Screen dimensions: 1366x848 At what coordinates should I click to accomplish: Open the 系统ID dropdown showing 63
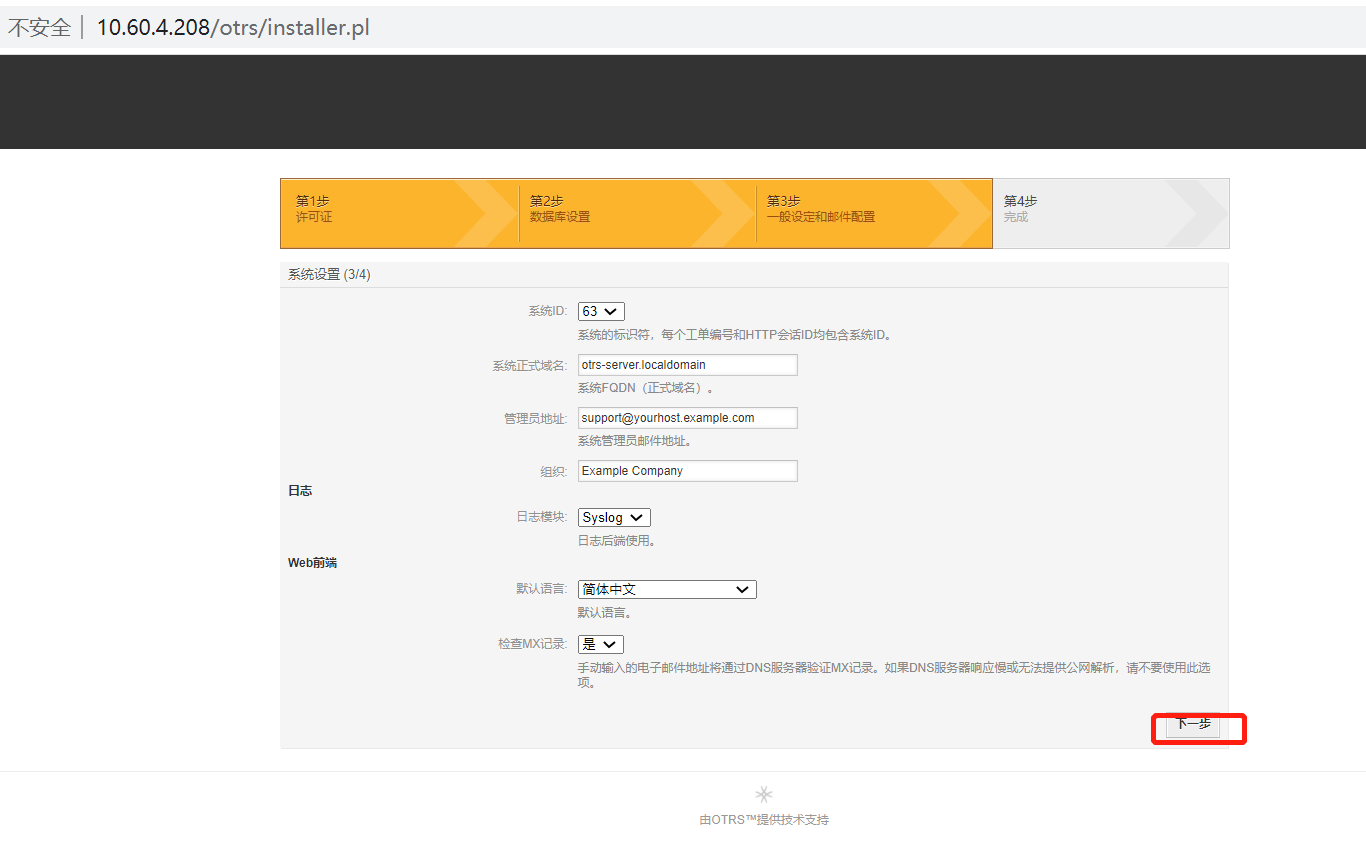(600, 311)
